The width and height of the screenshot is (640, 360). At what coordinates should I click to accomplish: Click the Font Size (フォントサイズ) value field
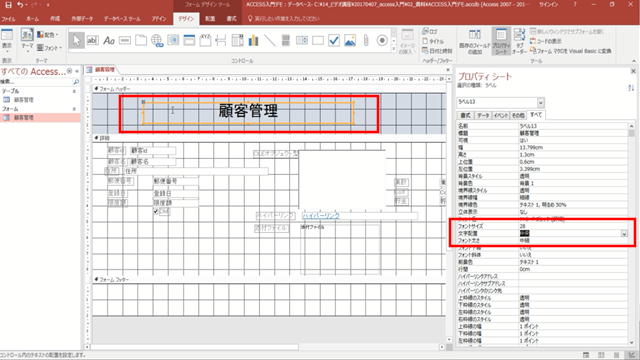[x=573, y=226]
